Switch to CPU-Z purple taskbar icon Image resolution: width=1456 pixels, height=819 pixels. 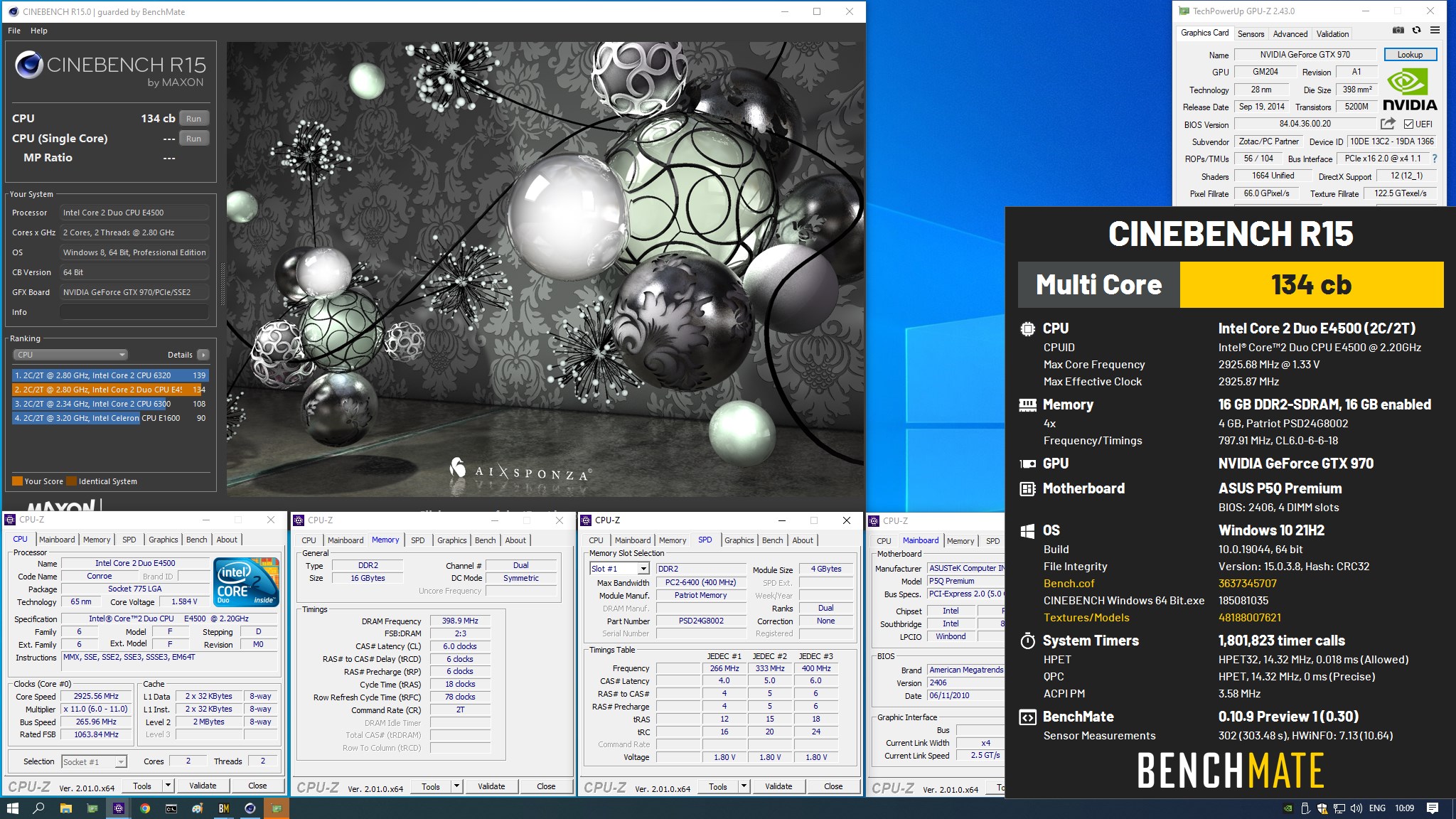pos(119,808)
